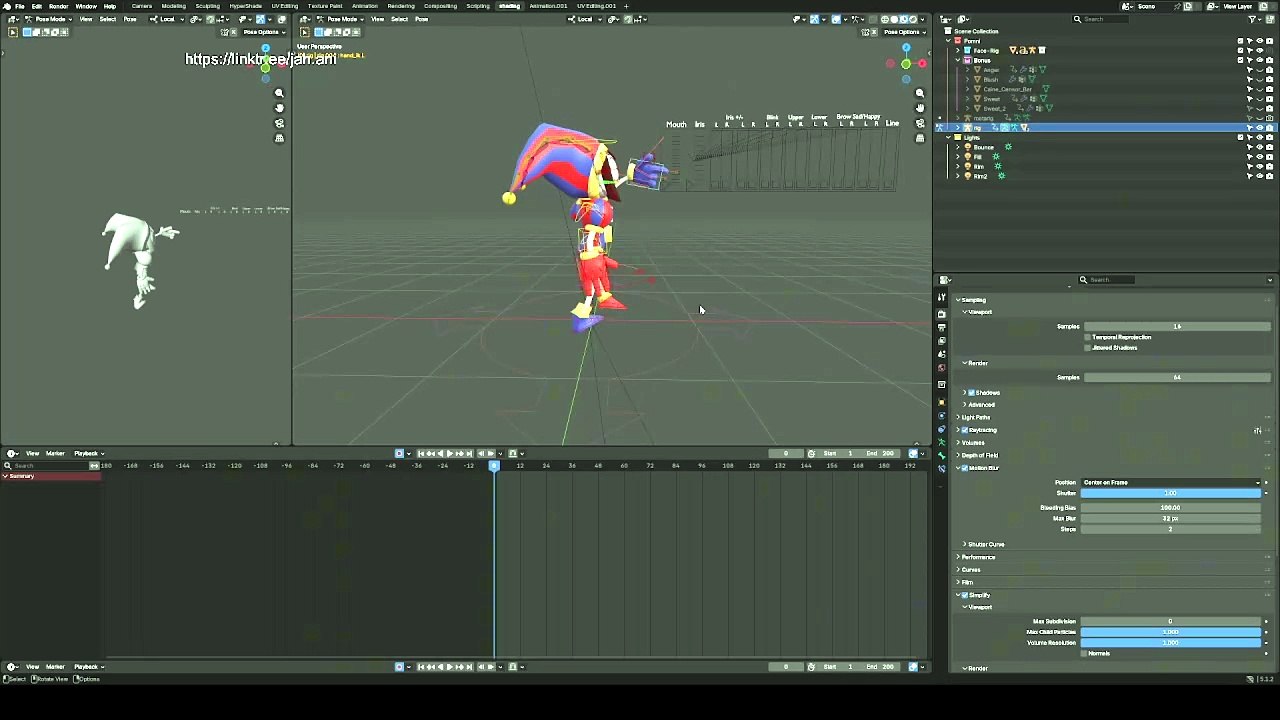Image resolution: width=1280 pixels, height=720 pixels.
Task: Open the Bone Constraints properties tab
Action: coord(941,468)
